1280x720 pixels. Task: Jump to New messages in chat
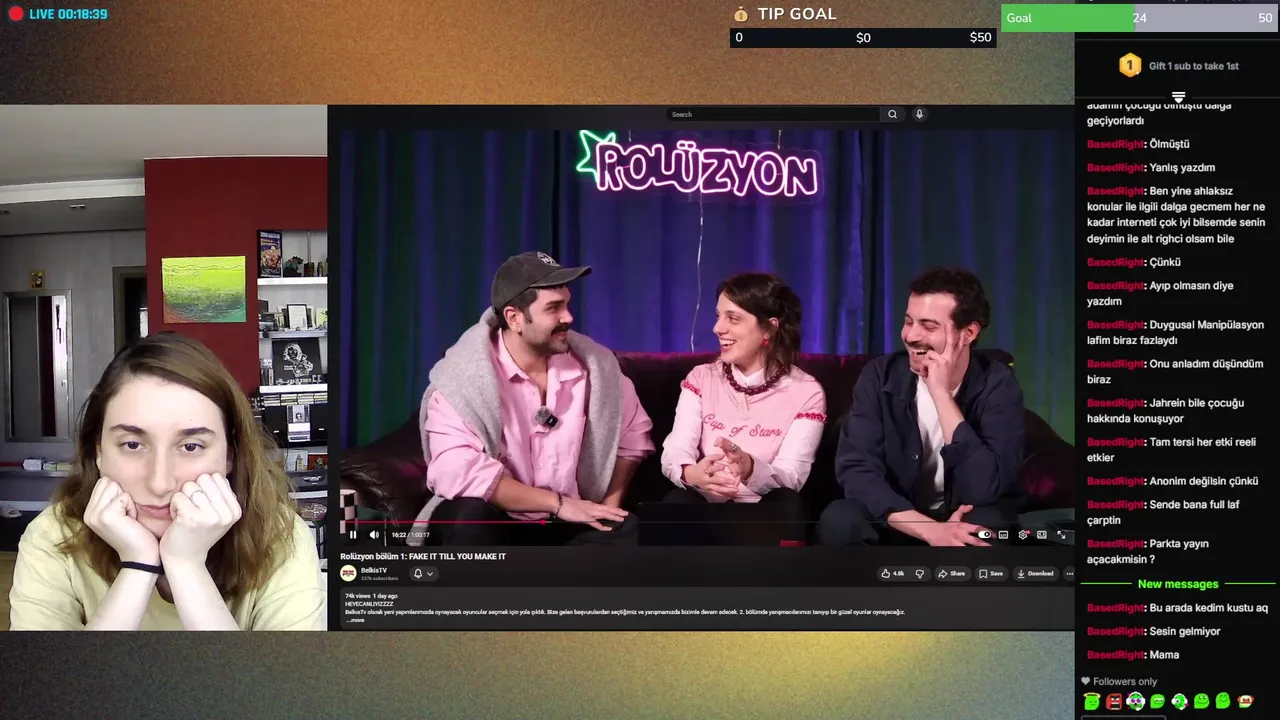[x=1178, y=584]
